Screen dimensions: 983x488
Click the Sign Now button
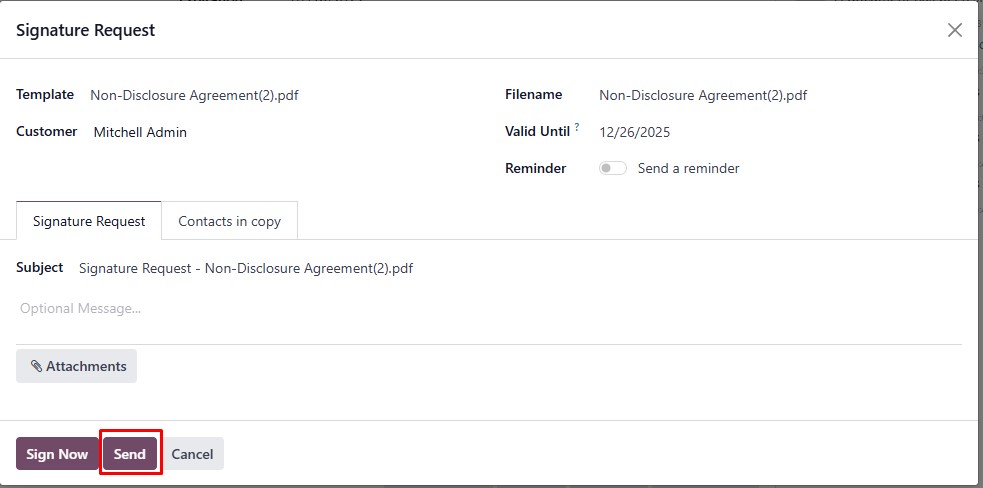click(57, 454)
